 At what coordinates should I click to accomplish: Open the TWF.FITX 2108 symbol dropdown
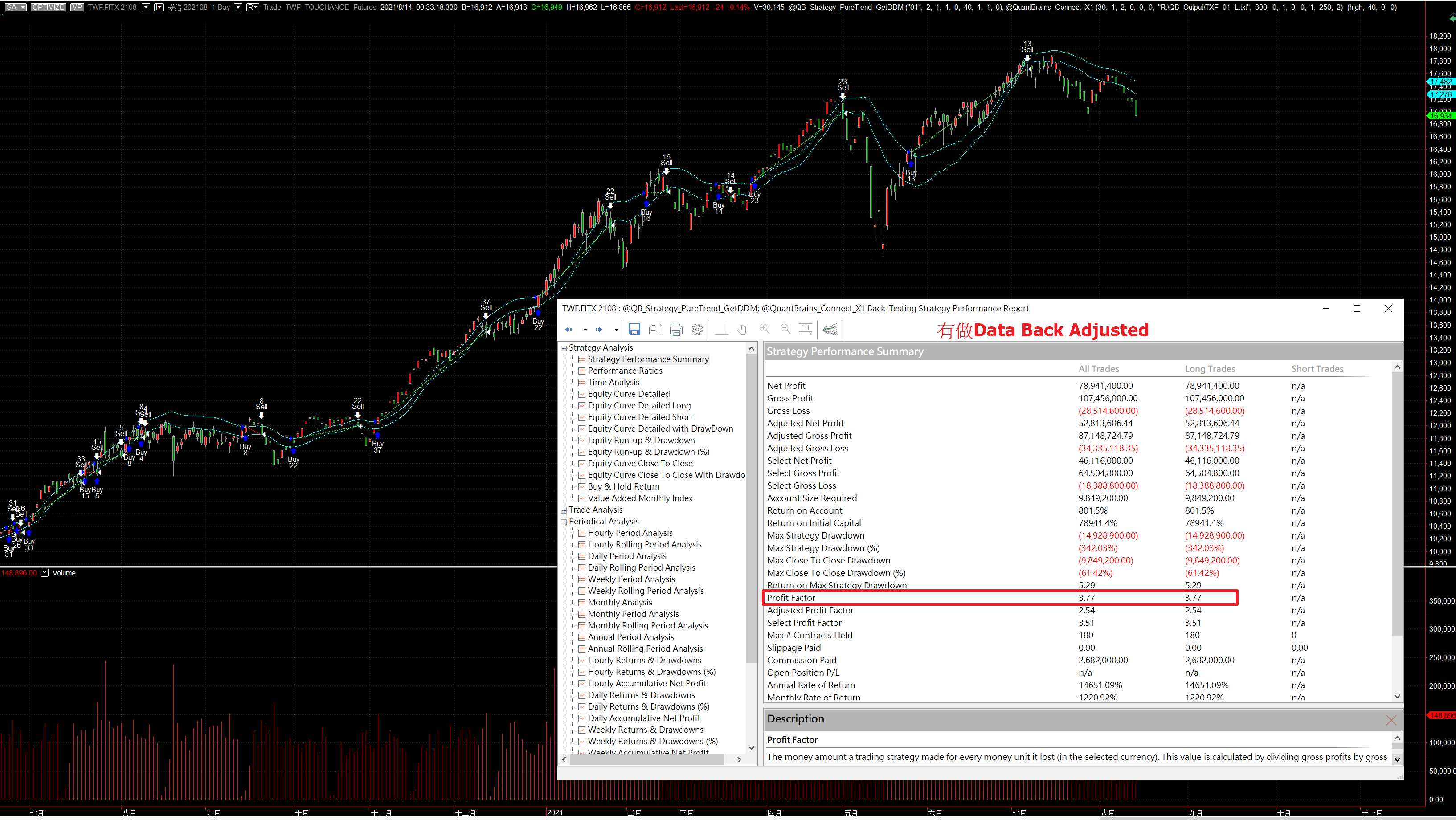pyautogui.click(x=146, y=7)
